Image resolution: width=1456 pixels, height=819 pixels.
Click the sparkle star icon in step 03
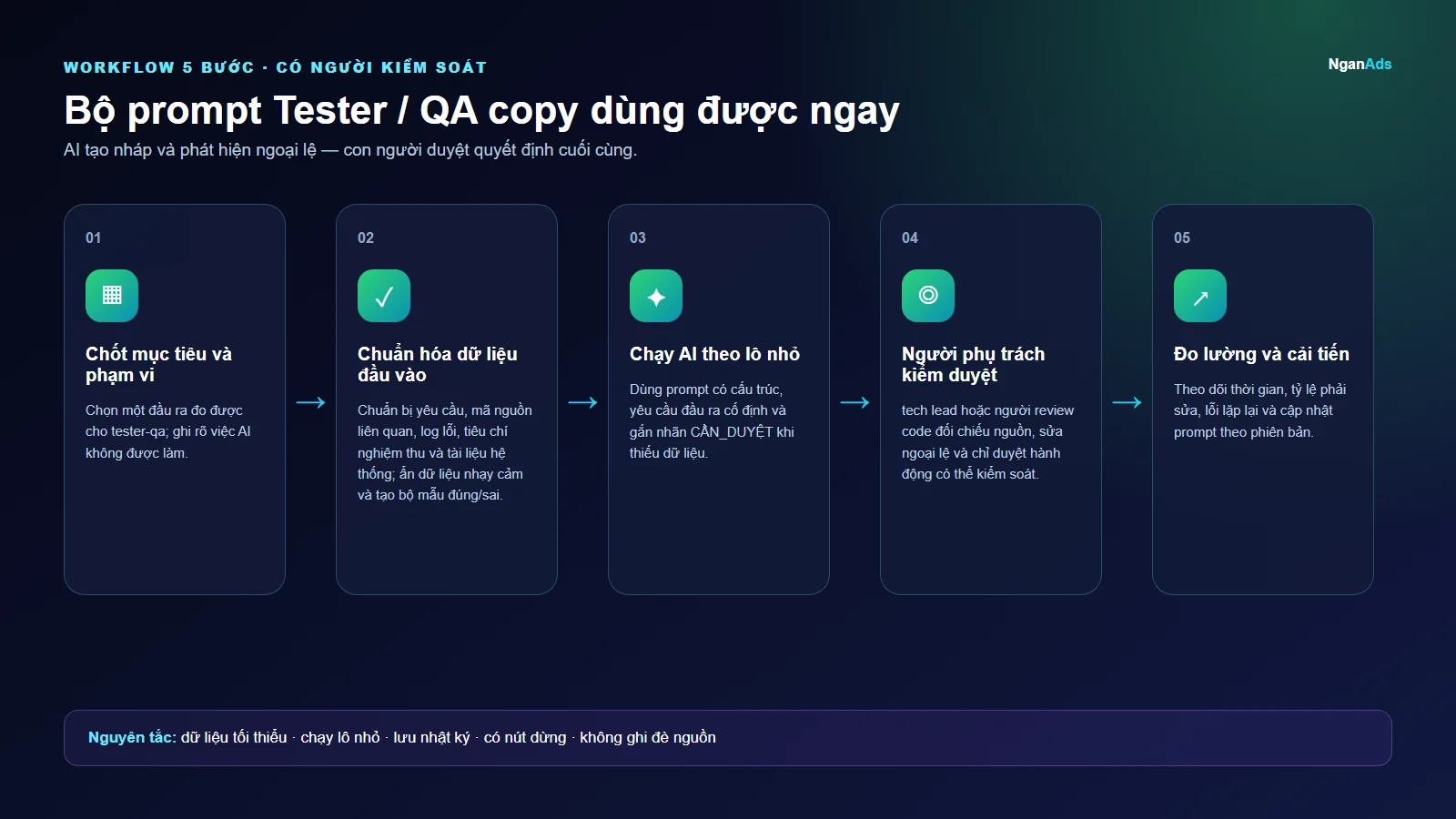click(x=656, y=296)
